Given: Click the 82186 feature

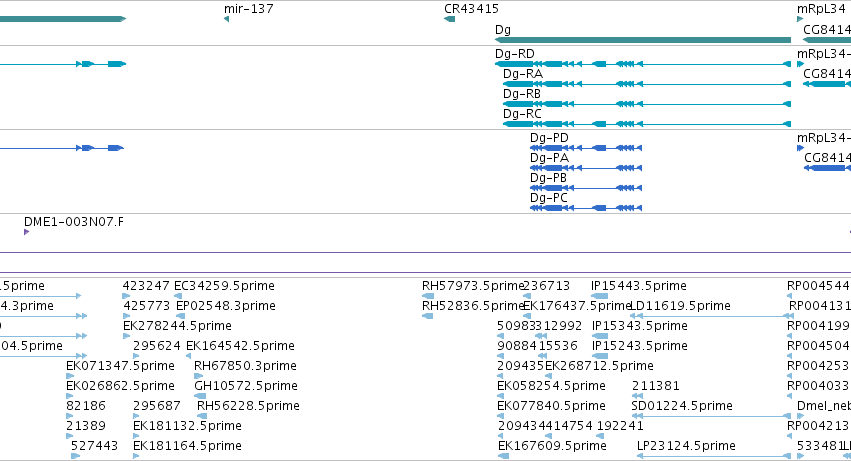Looking at the screenshot, I should (x=69, y=416).
